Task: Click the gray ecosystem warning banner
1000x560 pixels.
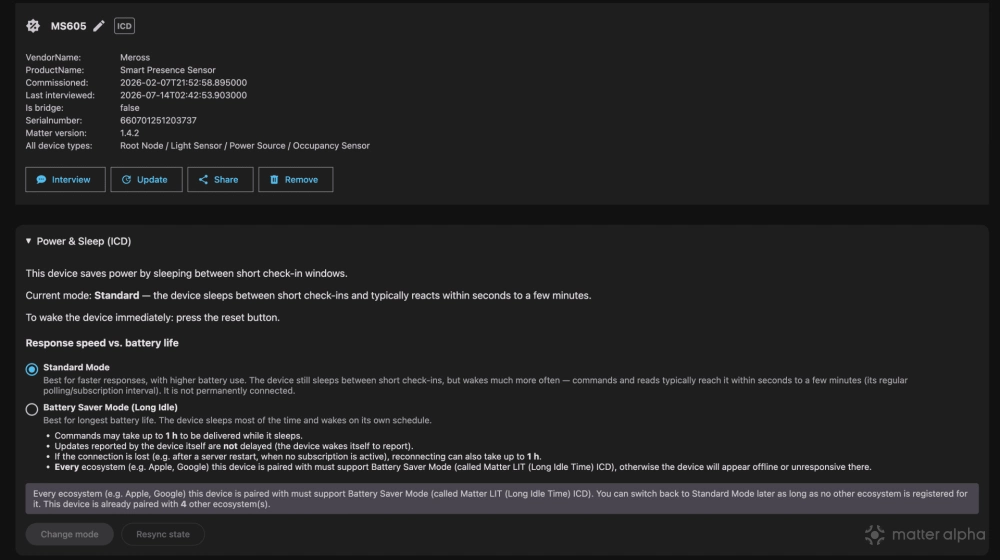Action: click(x=502, y=498)
